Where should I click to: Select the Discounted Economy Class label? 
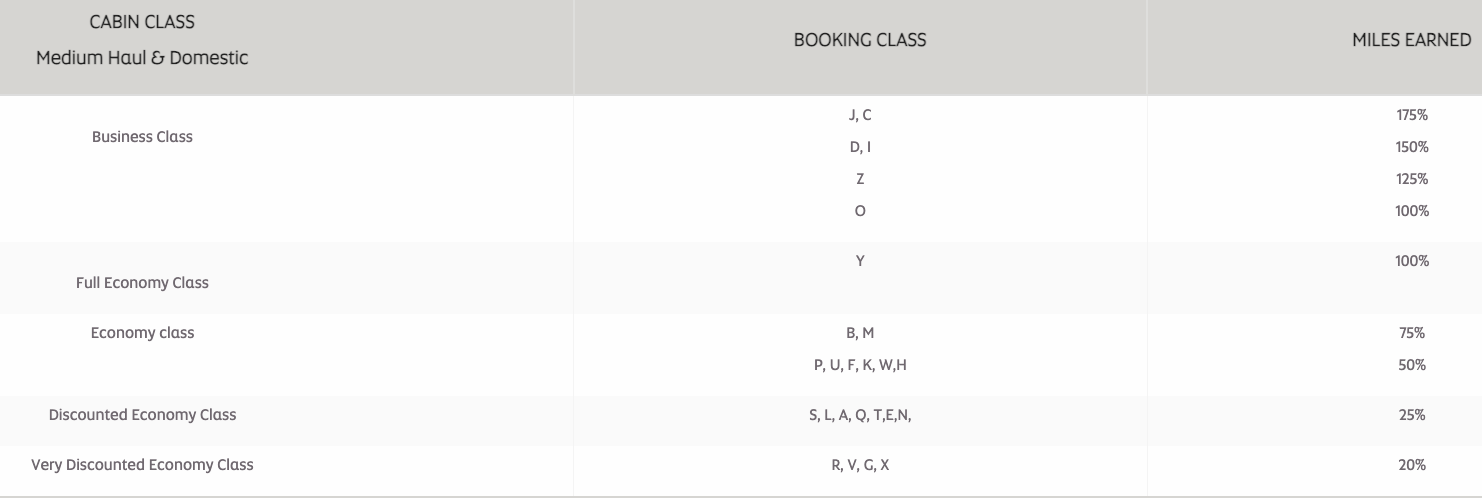pos(142,414)
